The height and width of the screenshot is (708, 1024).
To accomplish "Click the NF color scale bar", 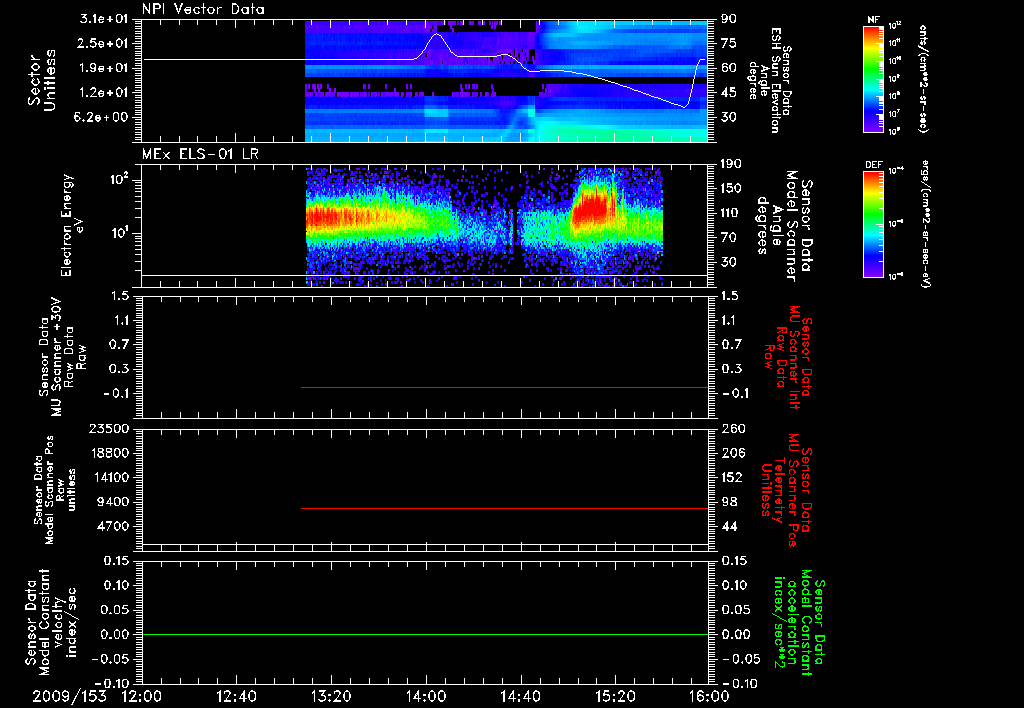I will [x=874, y=79].
